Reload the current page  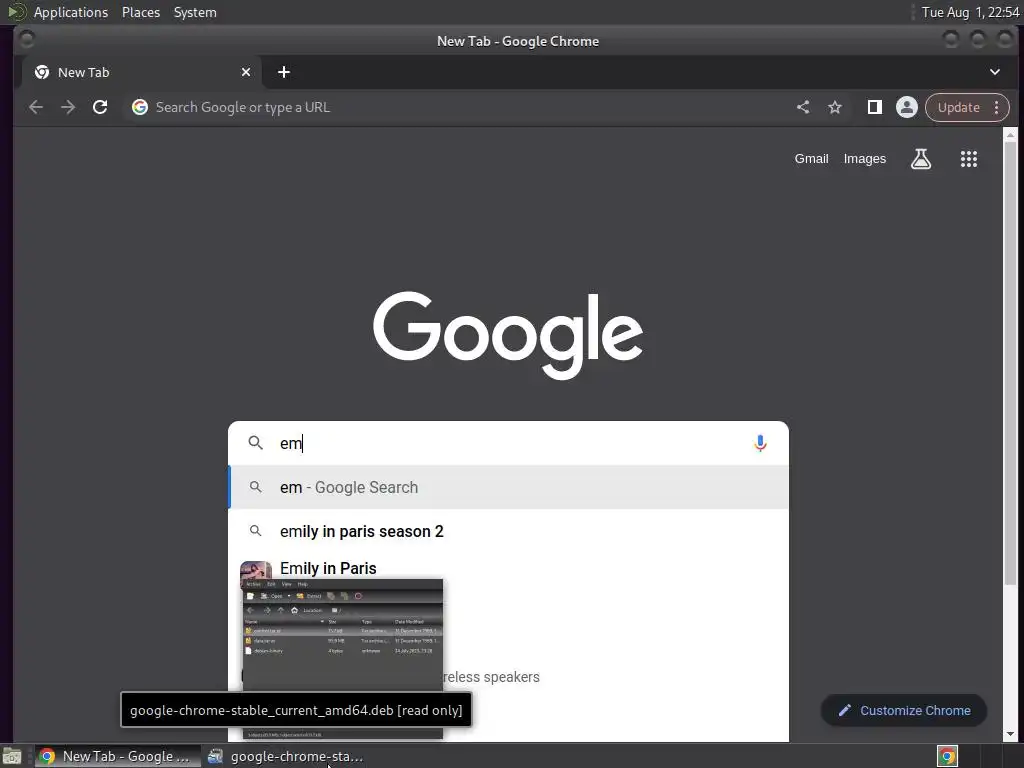tap(100, 107)
